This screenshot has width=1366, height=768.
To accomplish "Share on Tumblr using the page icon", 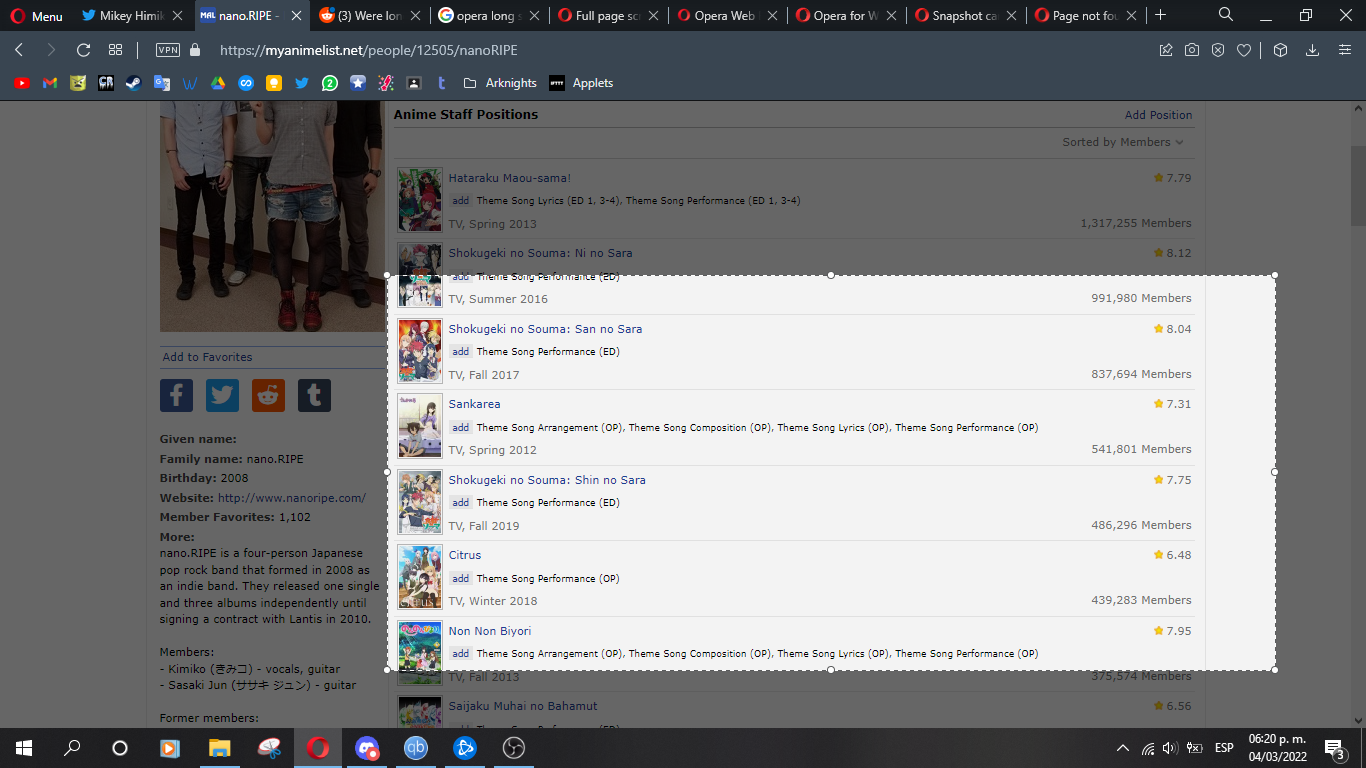I will coord(314,395).
